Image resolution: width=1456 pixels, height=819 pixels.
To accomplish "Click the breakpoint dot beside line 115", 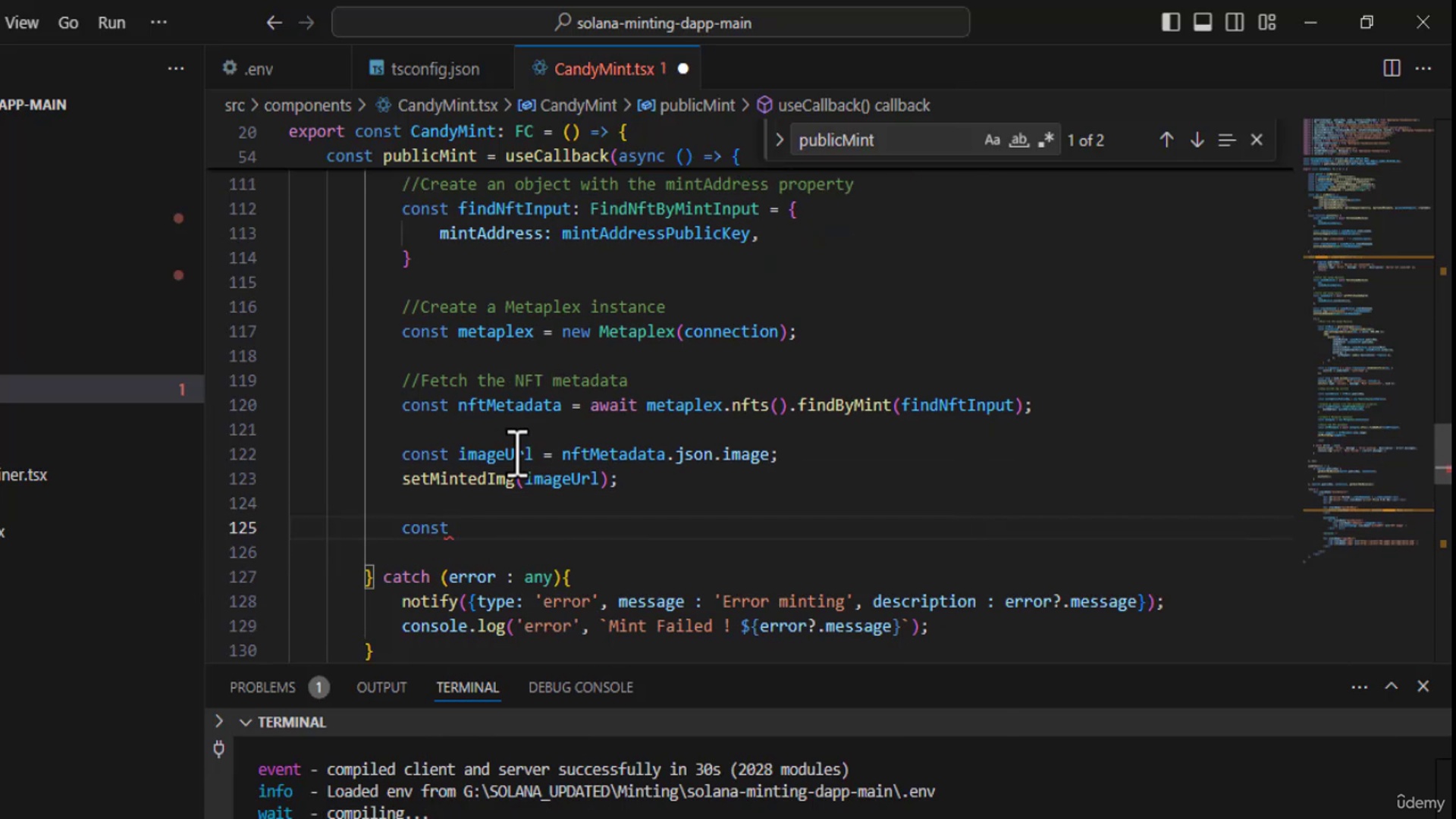I will pos(178,275).
